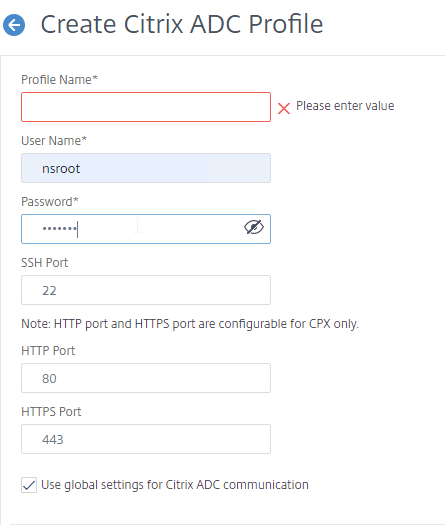Select the HTTPS Port field showing 443
This screenshot has width=445, height=525.
(x=146, y=439)
